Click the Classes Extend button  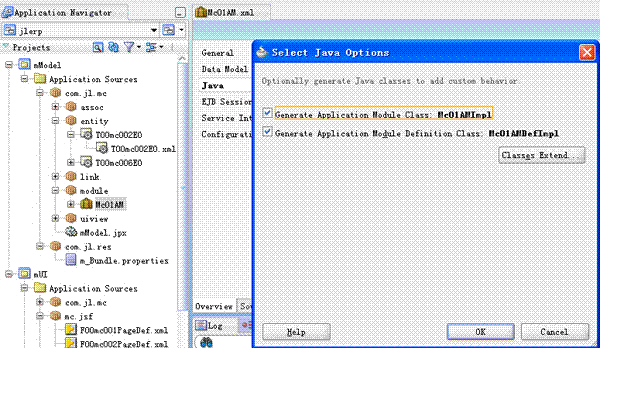(542, 156)
